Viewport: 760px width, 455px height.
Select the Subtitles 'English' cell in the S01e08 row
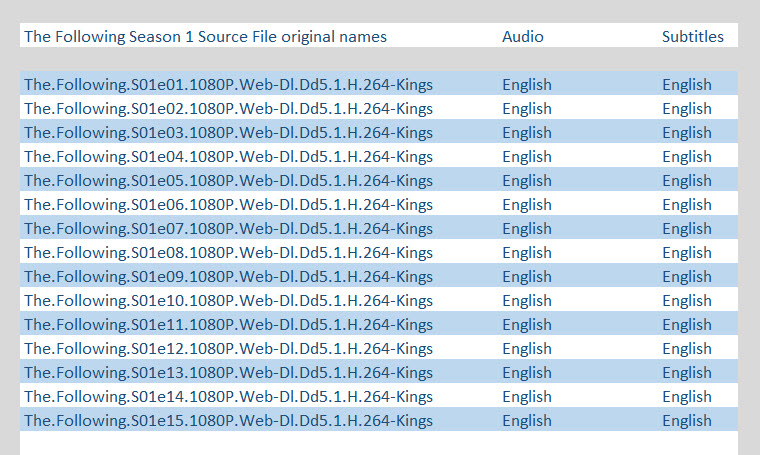687,252
